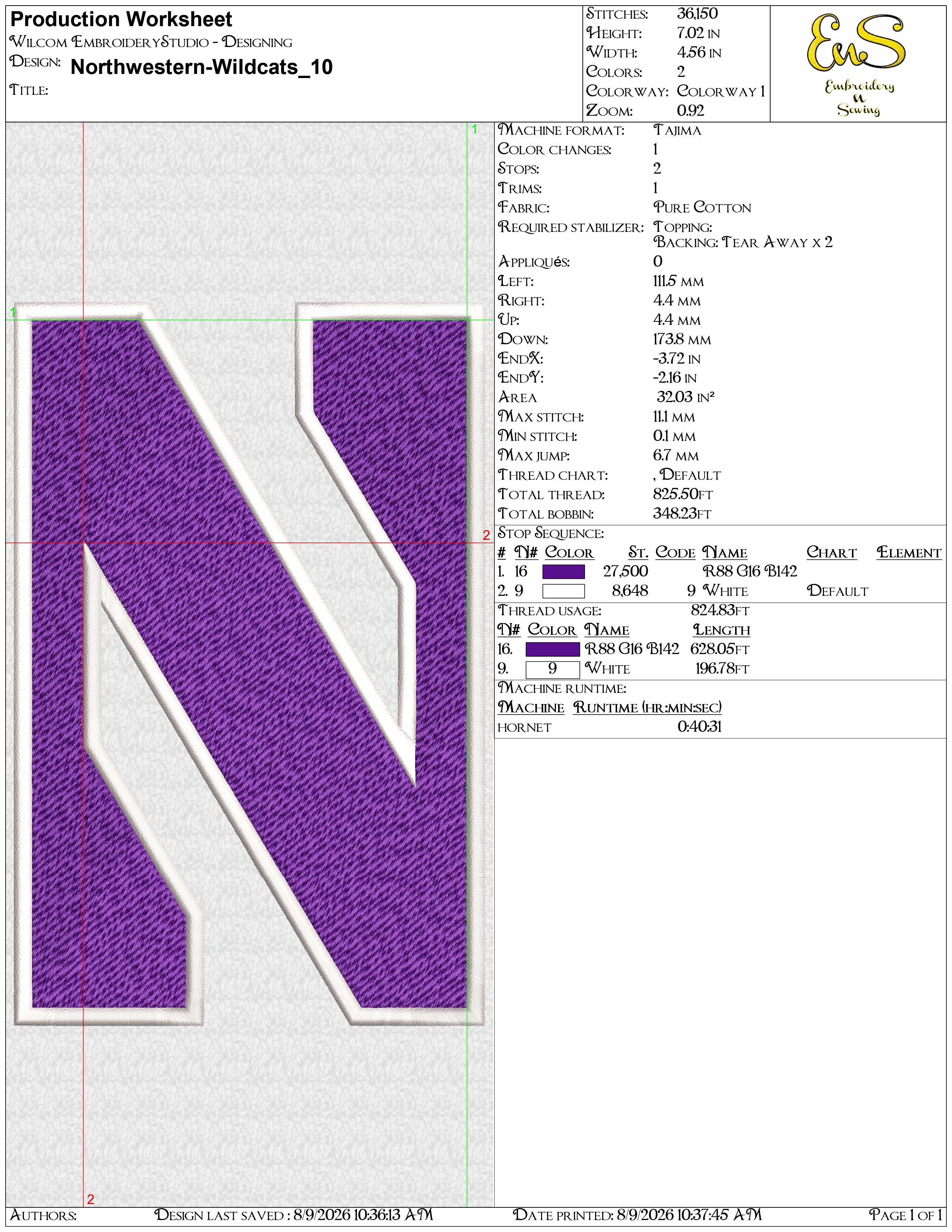
Task: Click the "Thread usage:" section heading
Action: point(549,610)
